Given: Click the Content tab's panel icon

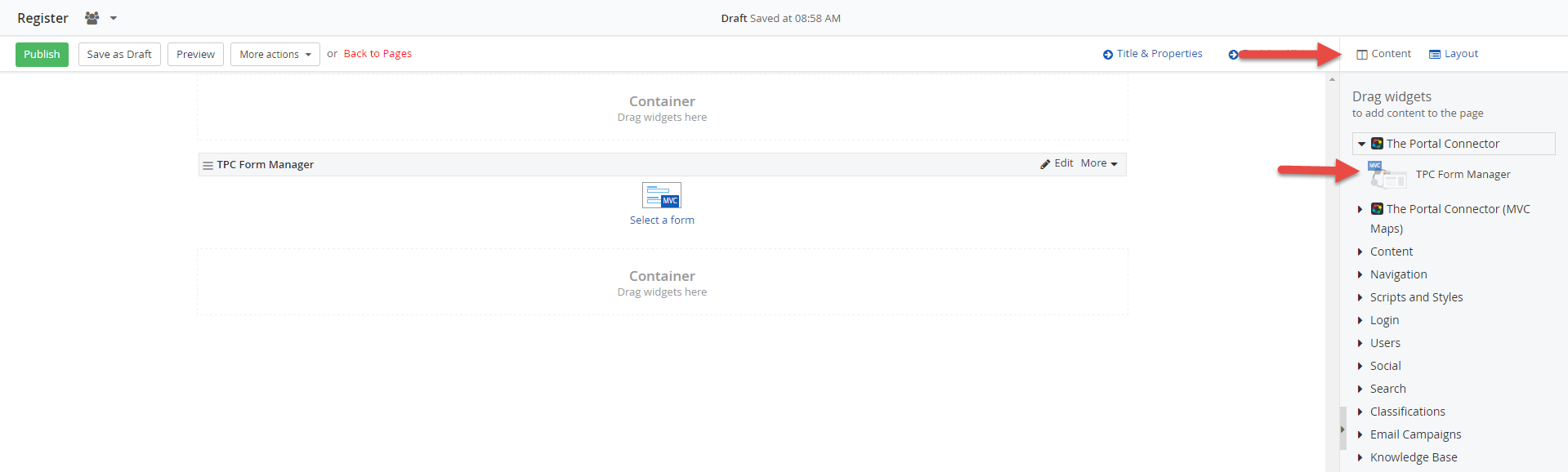Looking at the screenshot, I should (x=1362, y=55).
